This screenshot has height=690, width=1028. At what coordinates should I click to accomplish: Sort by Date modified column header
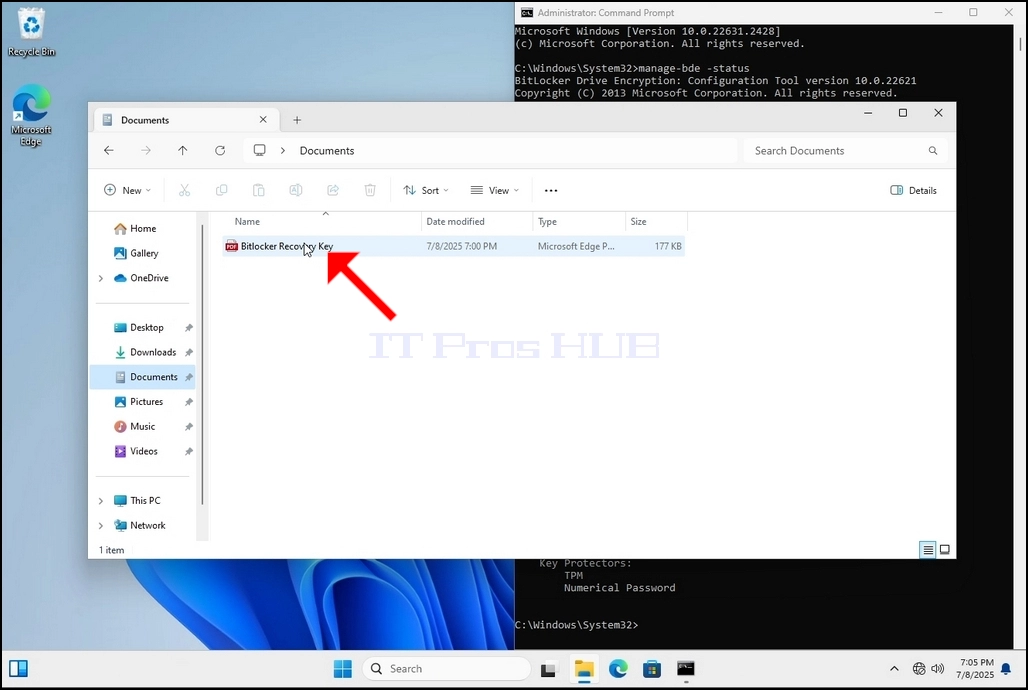(477, 222)
